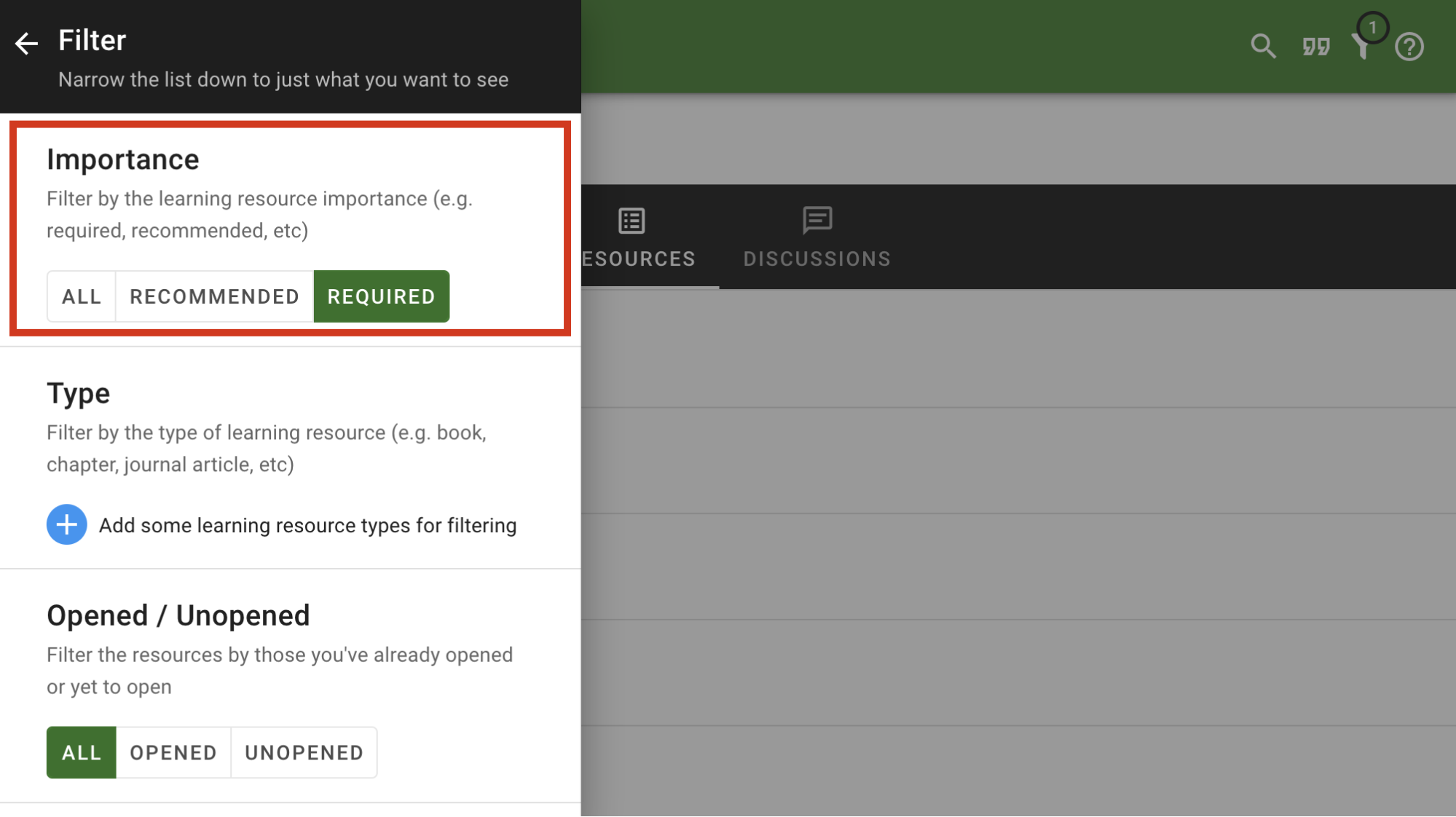The image size is (1456, 817).
Task: Click the Resources list icon
Action: [x=631, y=221]
